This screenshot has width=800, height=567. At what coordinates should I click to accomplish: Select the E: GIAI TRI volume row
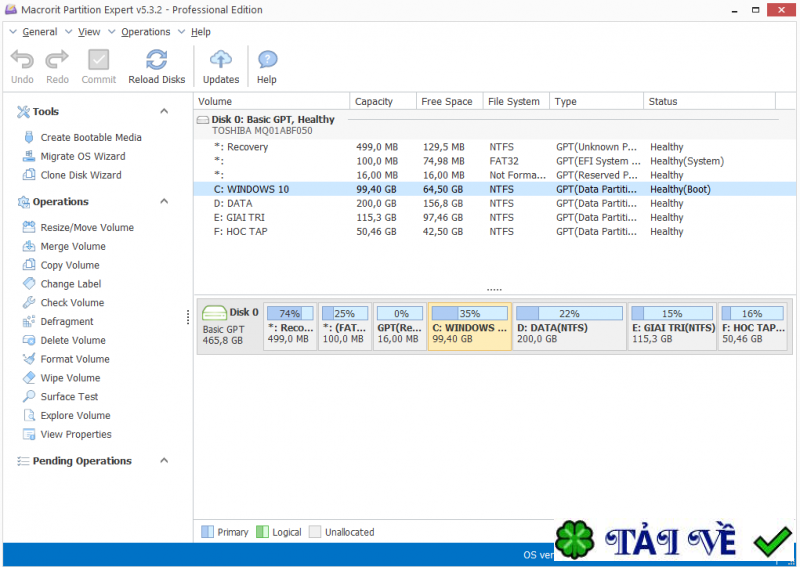[494, 217]
